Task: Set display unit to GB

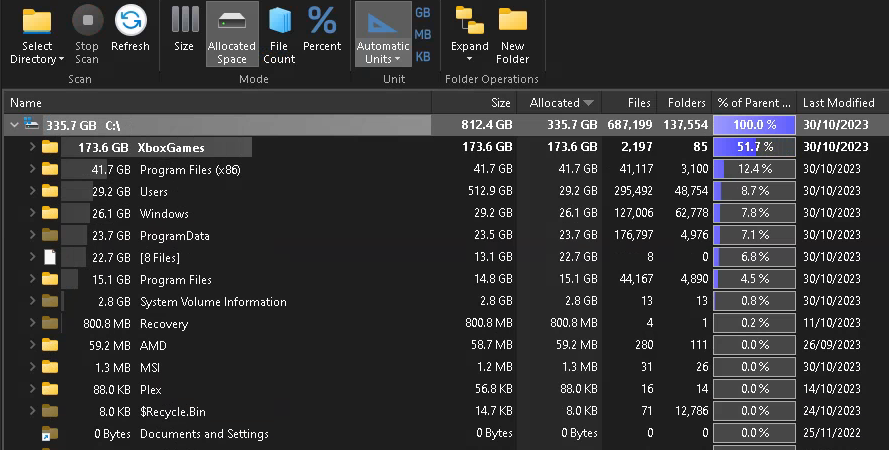Action: click(x=423, y=12)
